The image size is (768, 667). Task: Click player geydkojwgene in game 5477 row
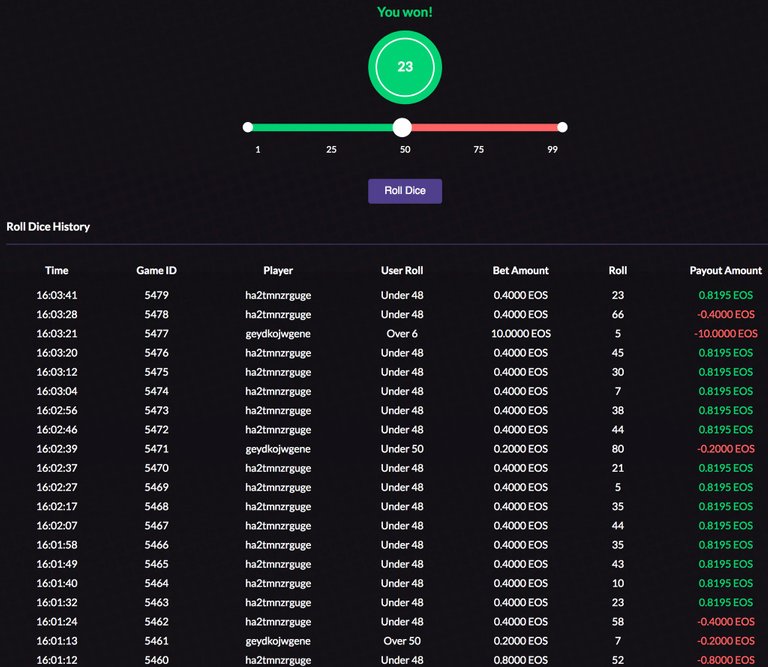click(x=278, y=334)
